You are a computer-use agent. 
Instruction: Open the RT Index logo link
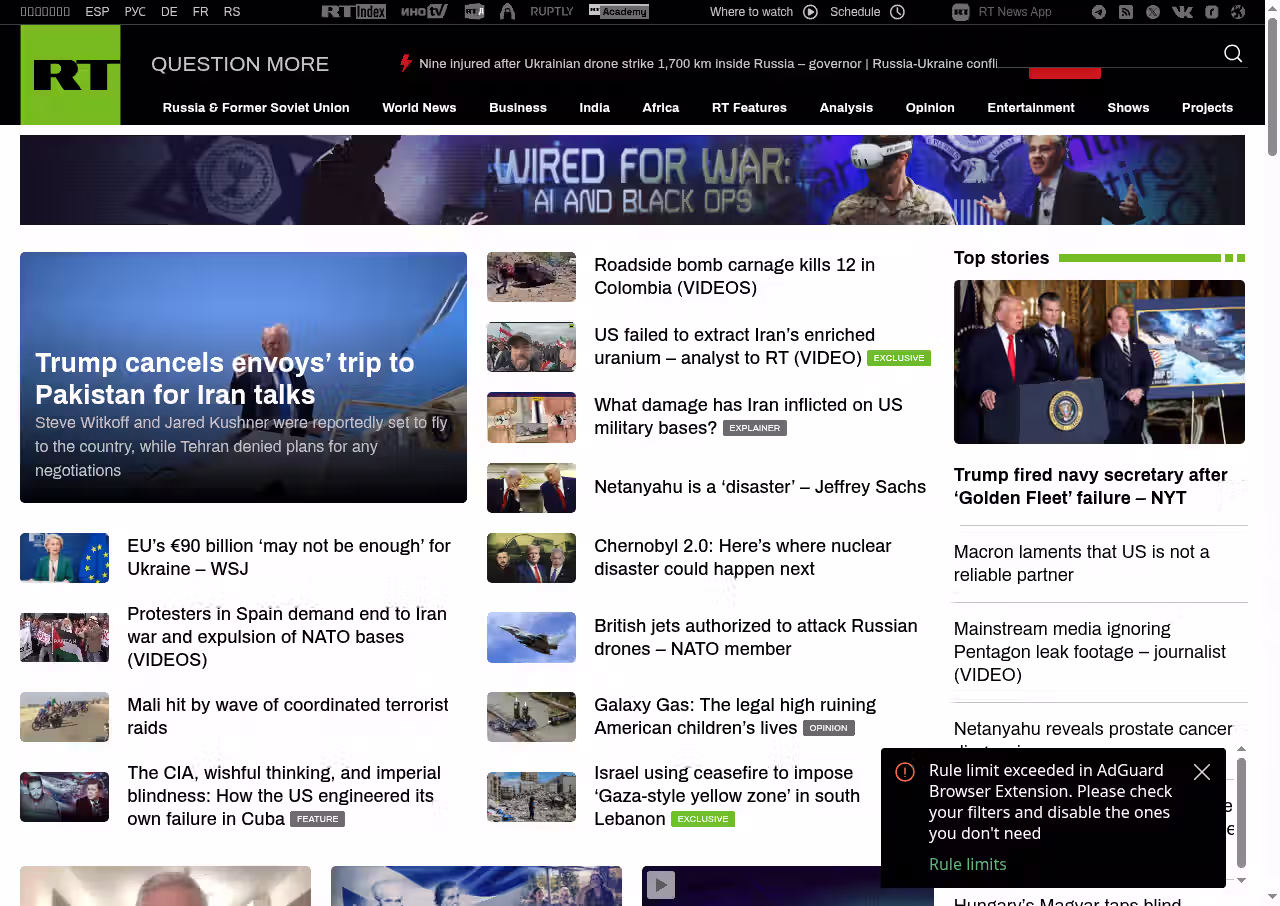(353, 12)
